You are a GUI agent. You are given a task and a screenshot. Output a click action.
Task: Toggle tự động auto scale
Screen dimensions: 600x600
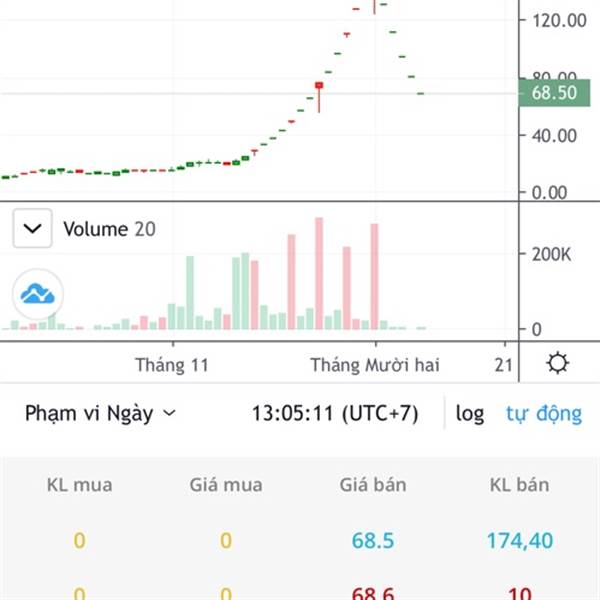coord(544,414)
